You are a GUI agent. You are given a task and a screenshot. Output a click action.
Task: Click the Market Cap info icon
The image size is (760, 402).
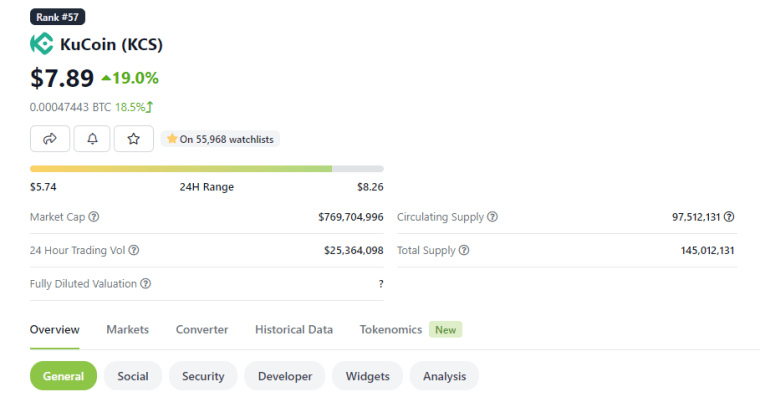(94, 217)
